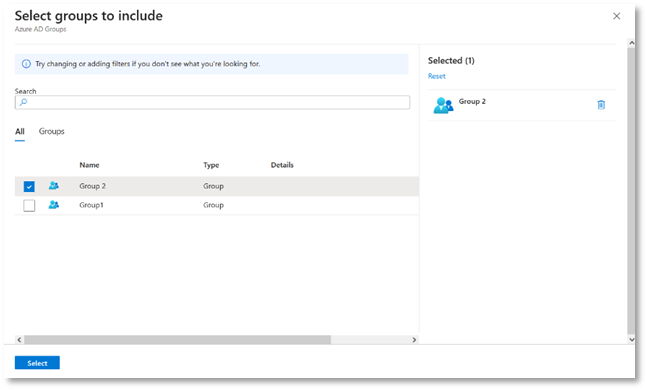
Task: Click the horizontal scrollbar right arrow
Action: pos(414,340)
